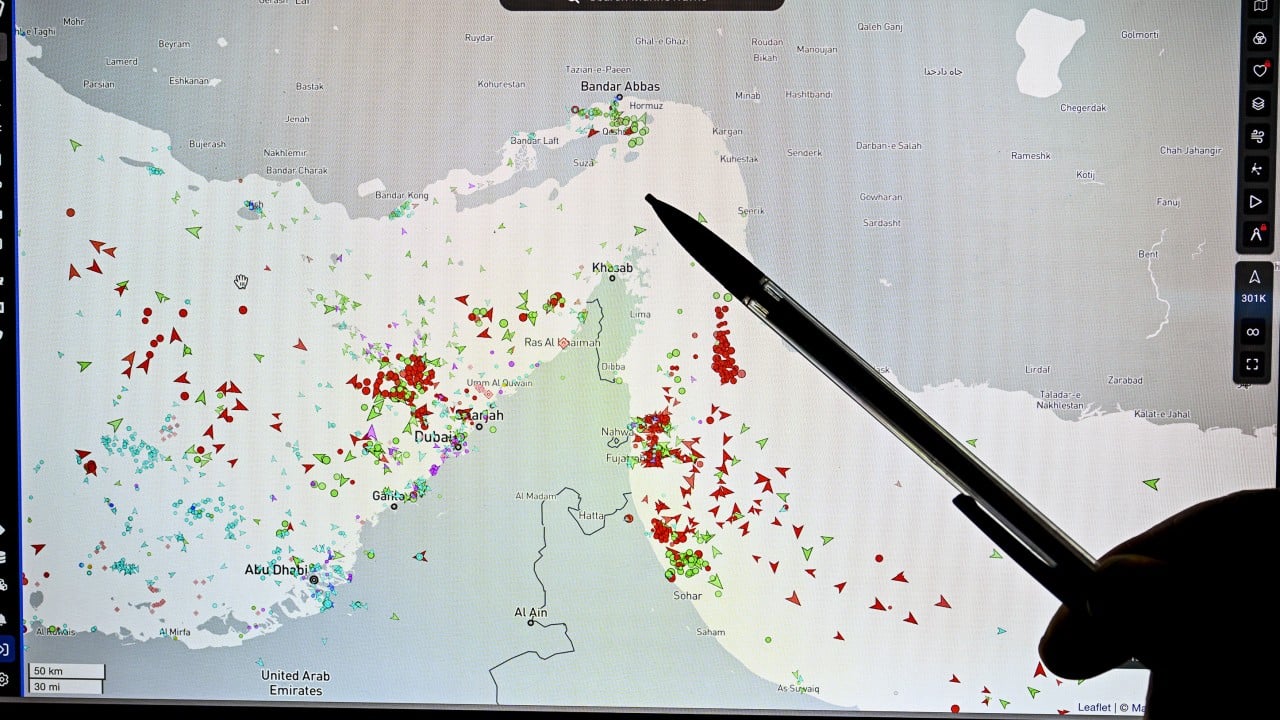Click the magnifier icon in the search bar

[x=572, y=3]
